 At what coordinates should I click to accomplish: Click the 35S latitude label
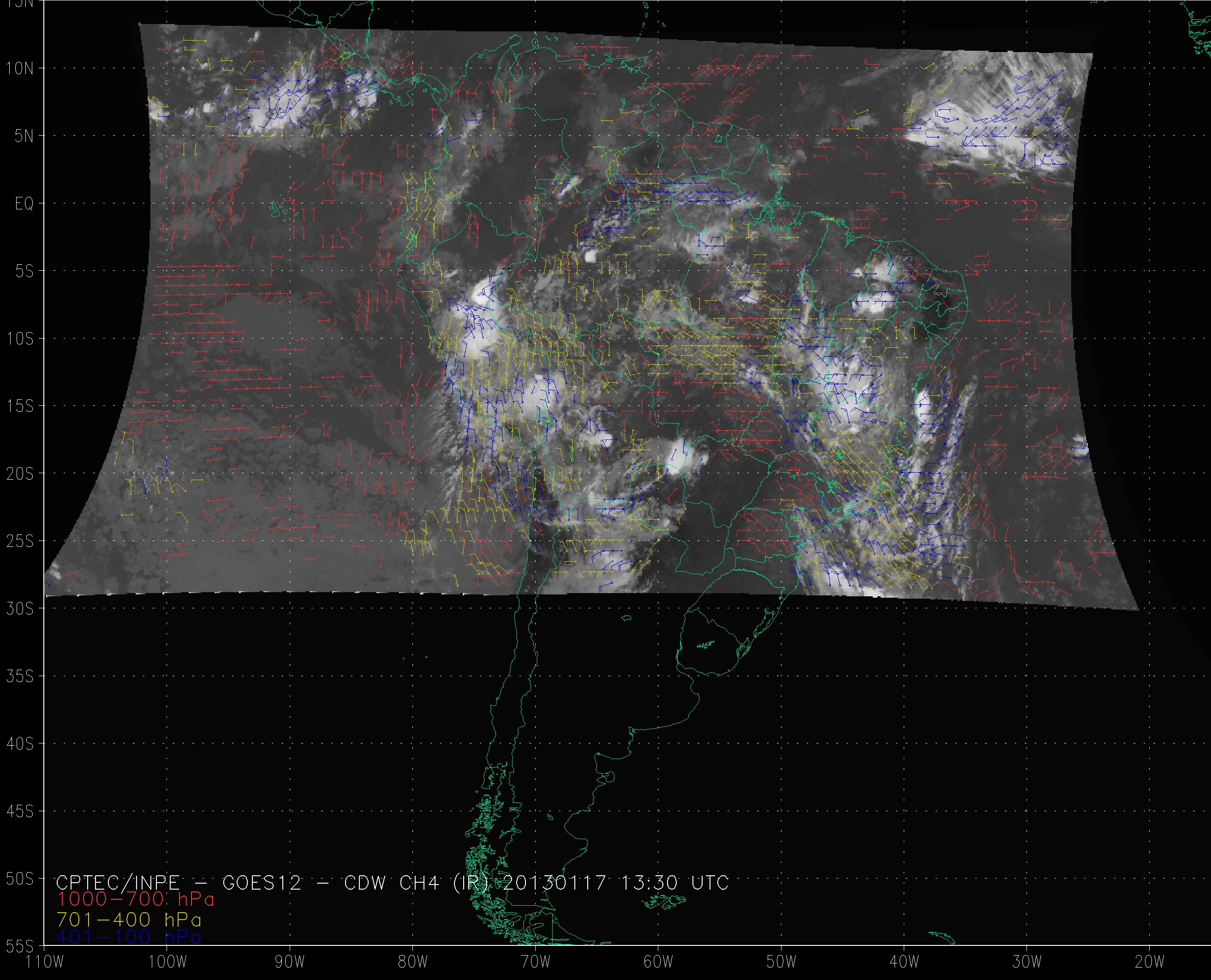19,676
